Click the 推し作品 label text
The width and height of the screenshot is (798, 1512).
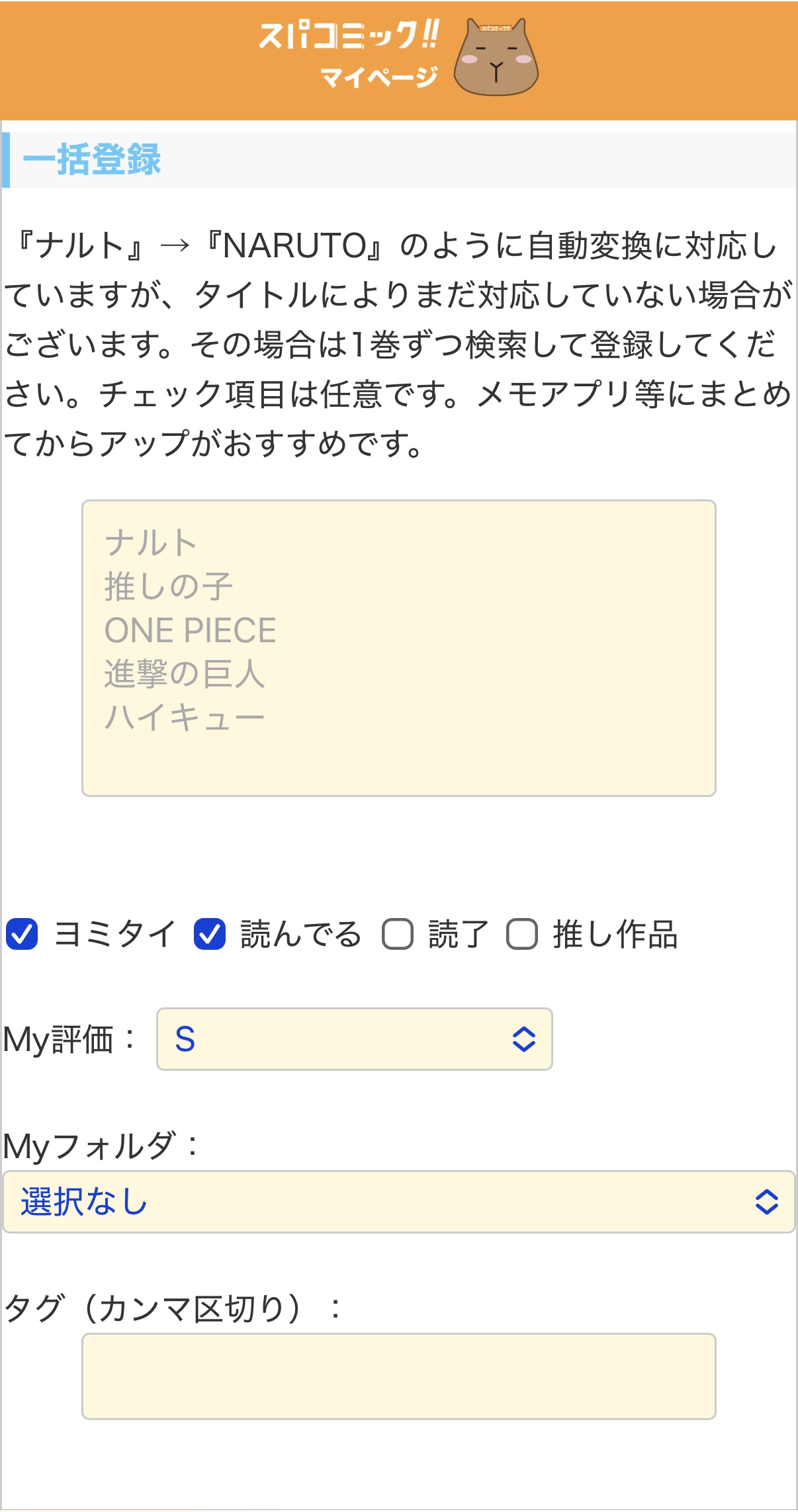coord(615,934)
